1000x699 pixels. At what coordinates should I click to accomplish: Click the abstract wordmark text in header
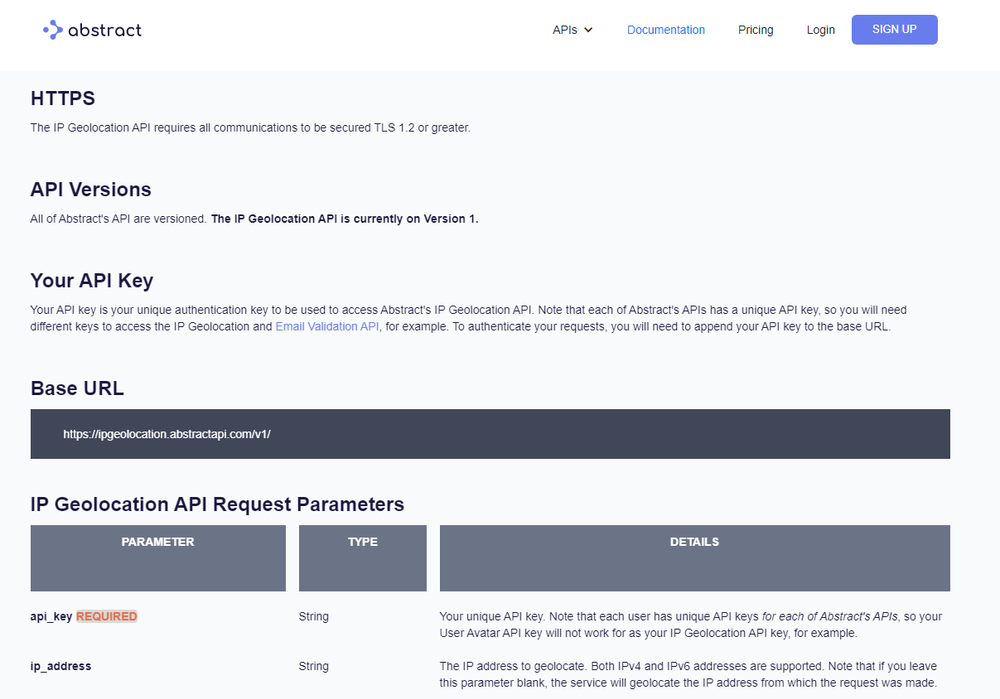point(105,30)
